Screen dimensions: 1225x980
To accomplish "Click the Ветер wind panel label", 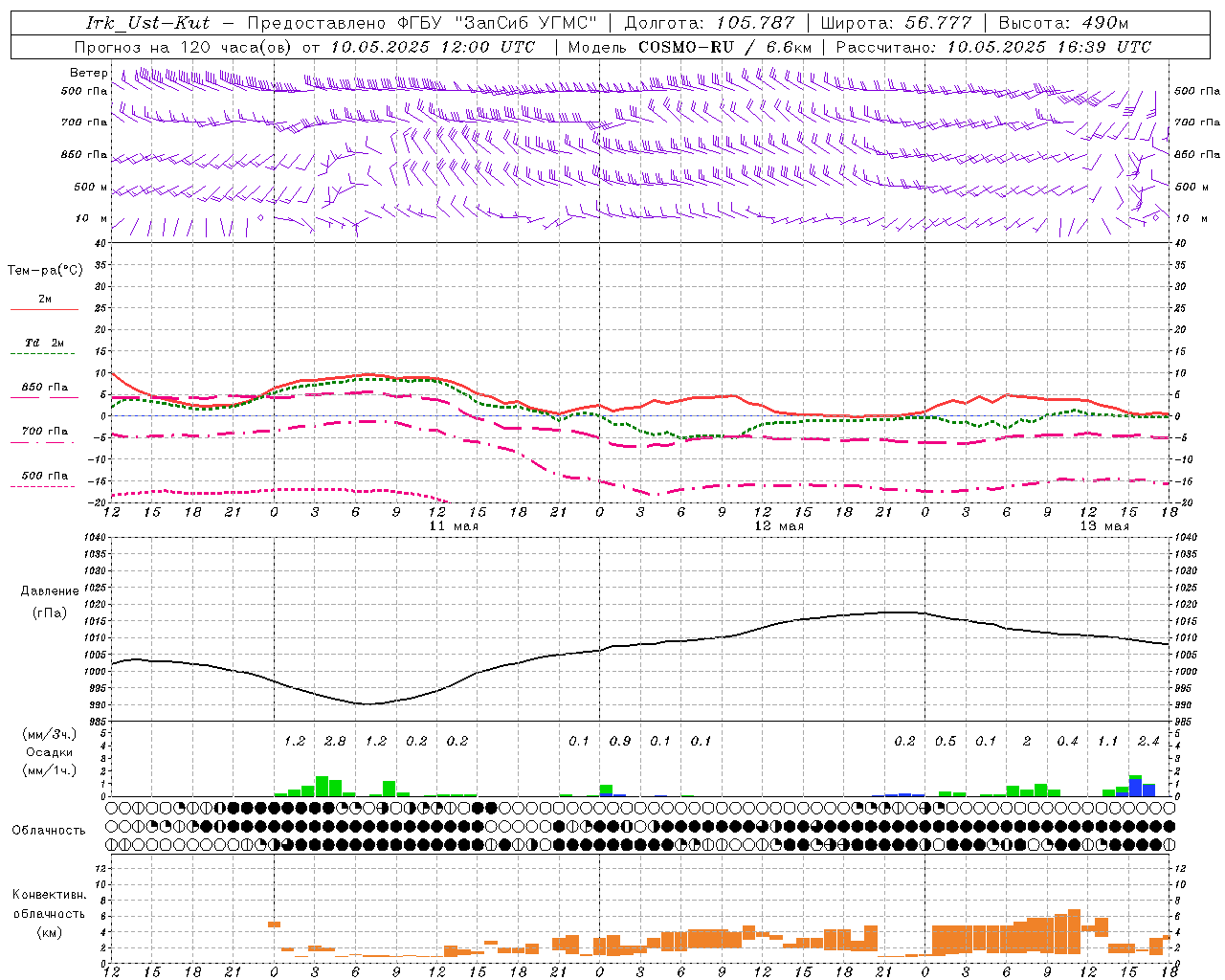I will point(89,73).
